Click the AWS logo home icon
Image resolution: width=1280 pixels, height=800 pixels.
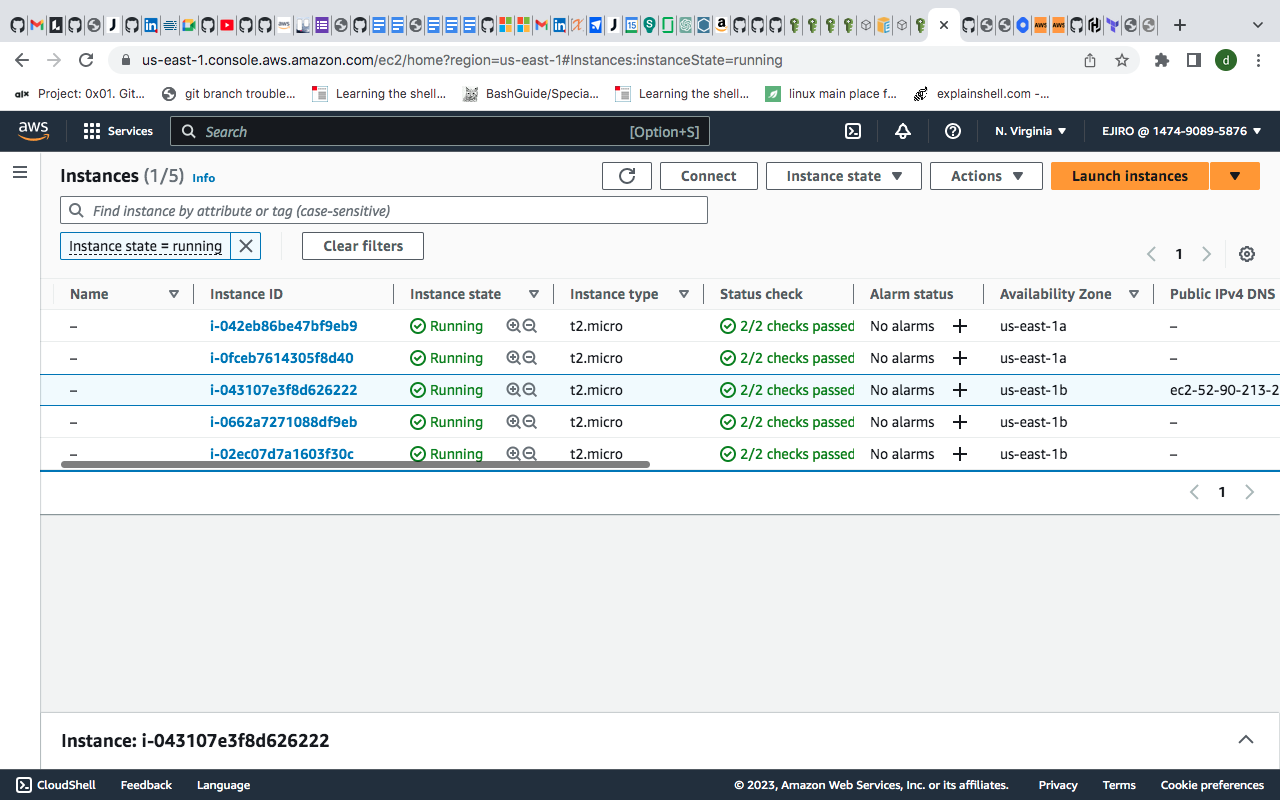pos(33,131)
